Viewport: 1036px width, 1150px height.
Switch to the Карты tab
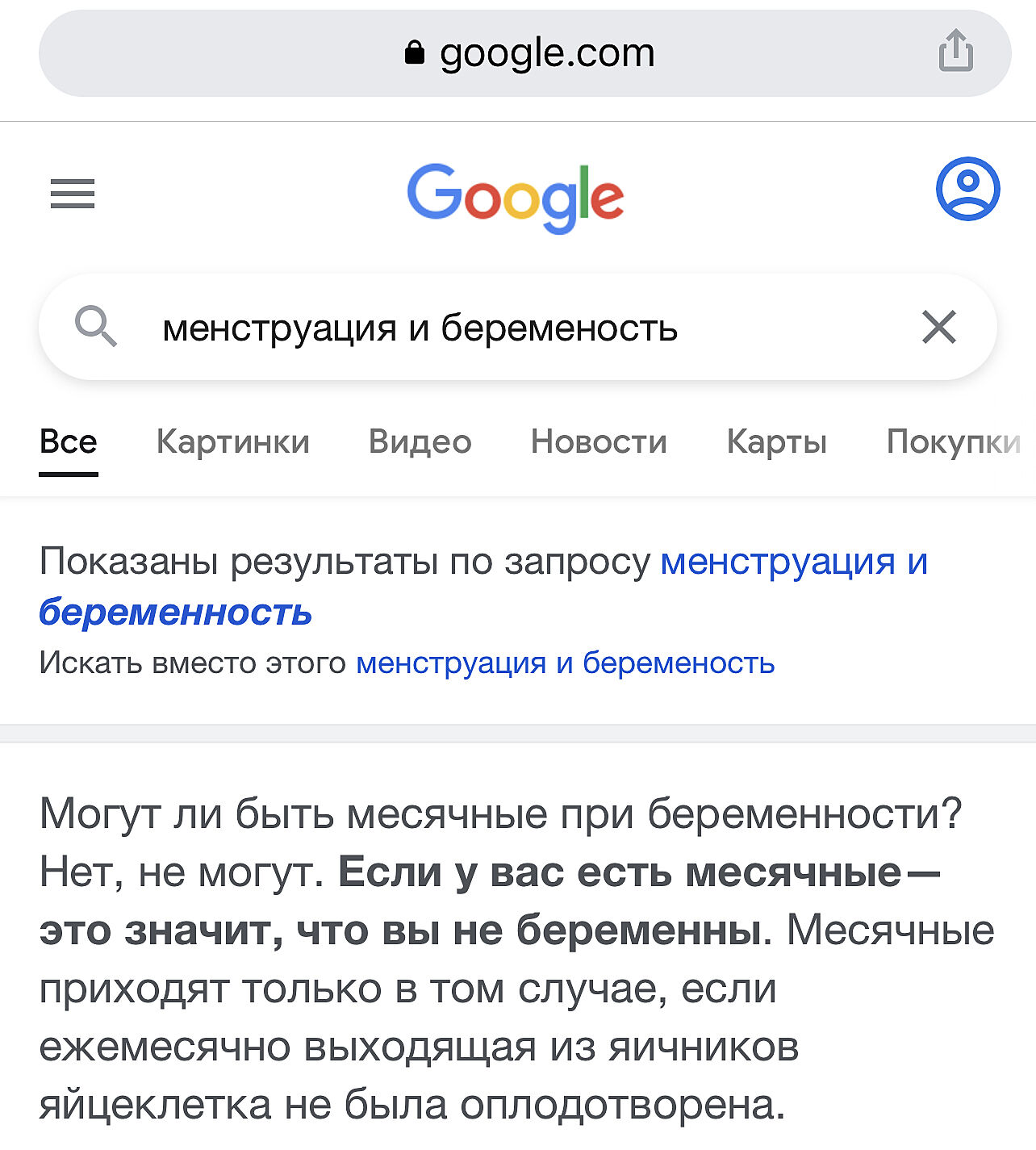tap(776, 442)
